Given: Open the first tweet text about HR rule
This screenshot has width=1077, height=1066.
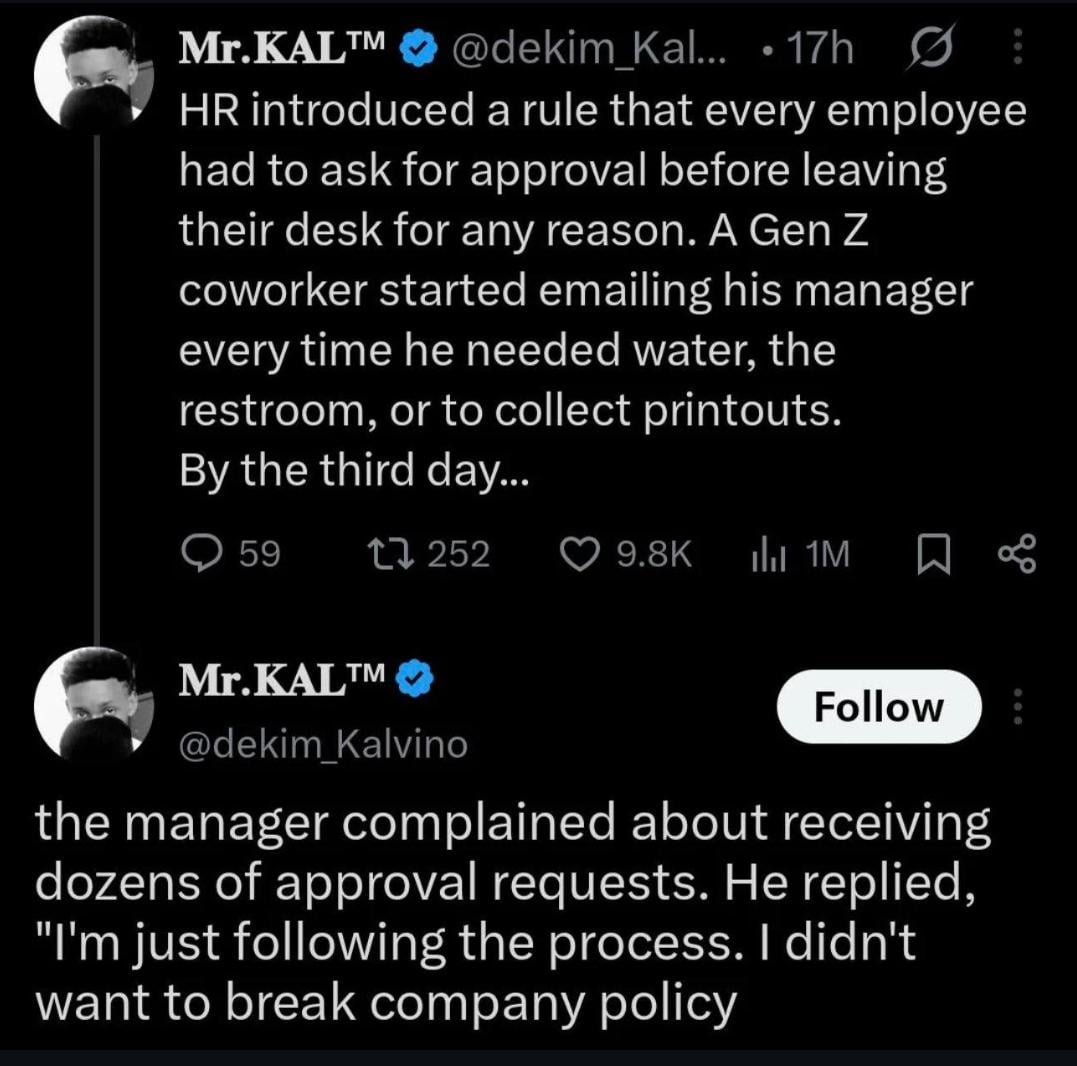Looking at the screenshot, I should (x=602, y=290).
